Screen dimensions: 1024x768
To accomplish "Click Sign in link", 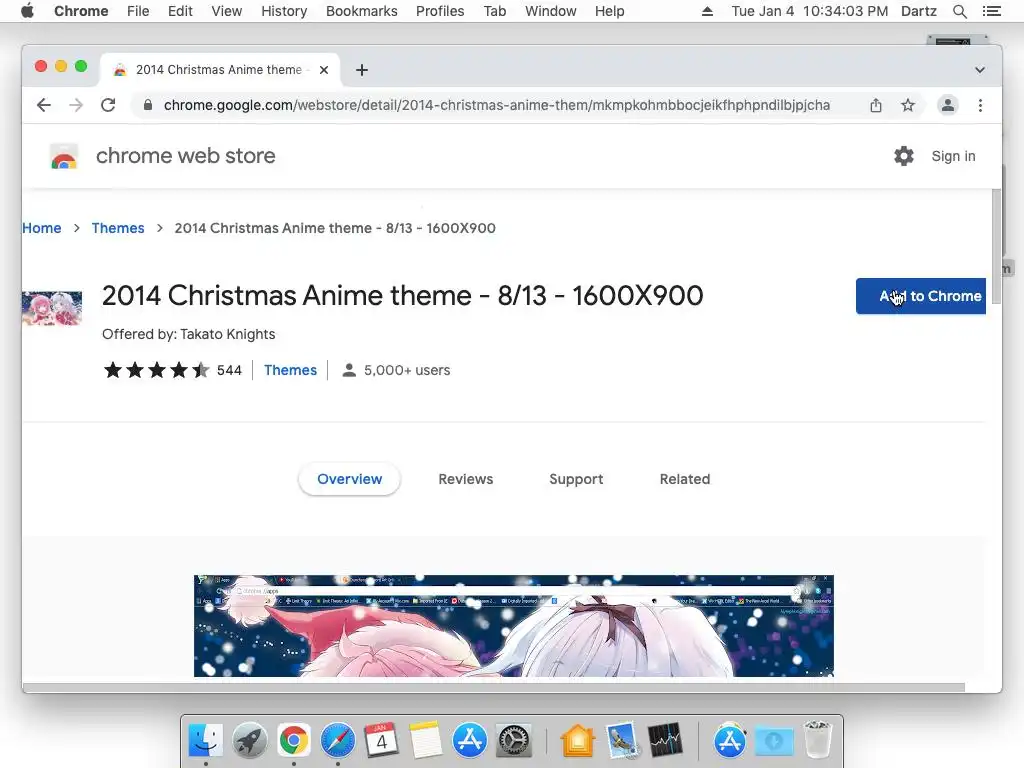I will pos(953,156).
